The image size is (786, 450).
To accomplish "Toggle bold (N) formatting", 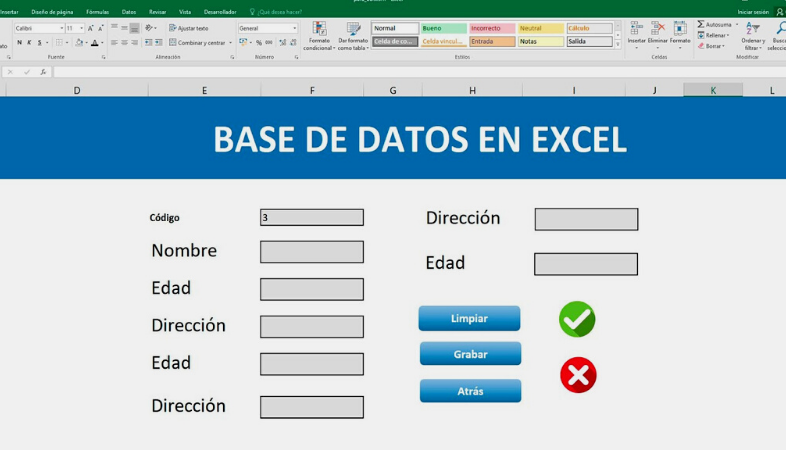I will click(20, 43).
